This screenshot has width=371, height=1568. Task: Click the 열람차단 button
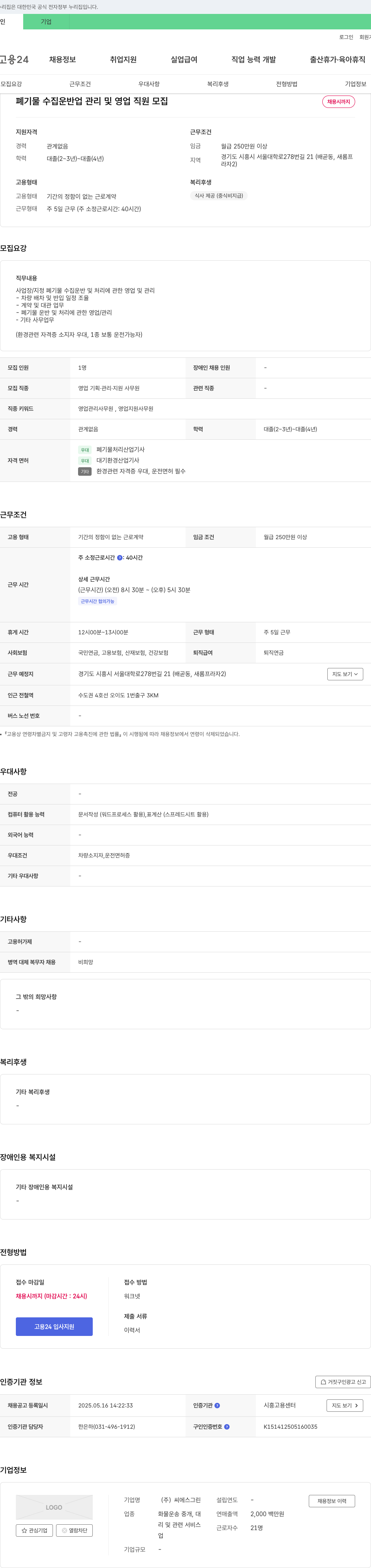[x=74, y=1530]
